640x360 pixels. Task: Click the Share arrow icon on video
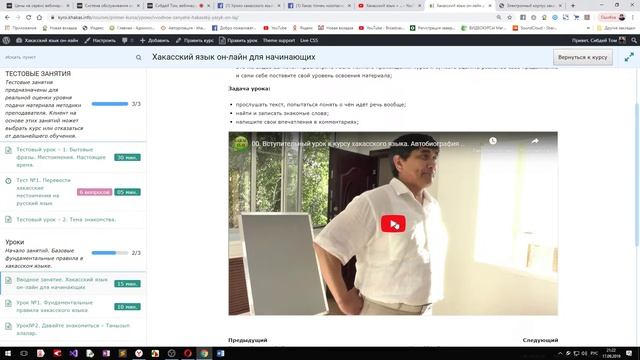tap(535, 141)
